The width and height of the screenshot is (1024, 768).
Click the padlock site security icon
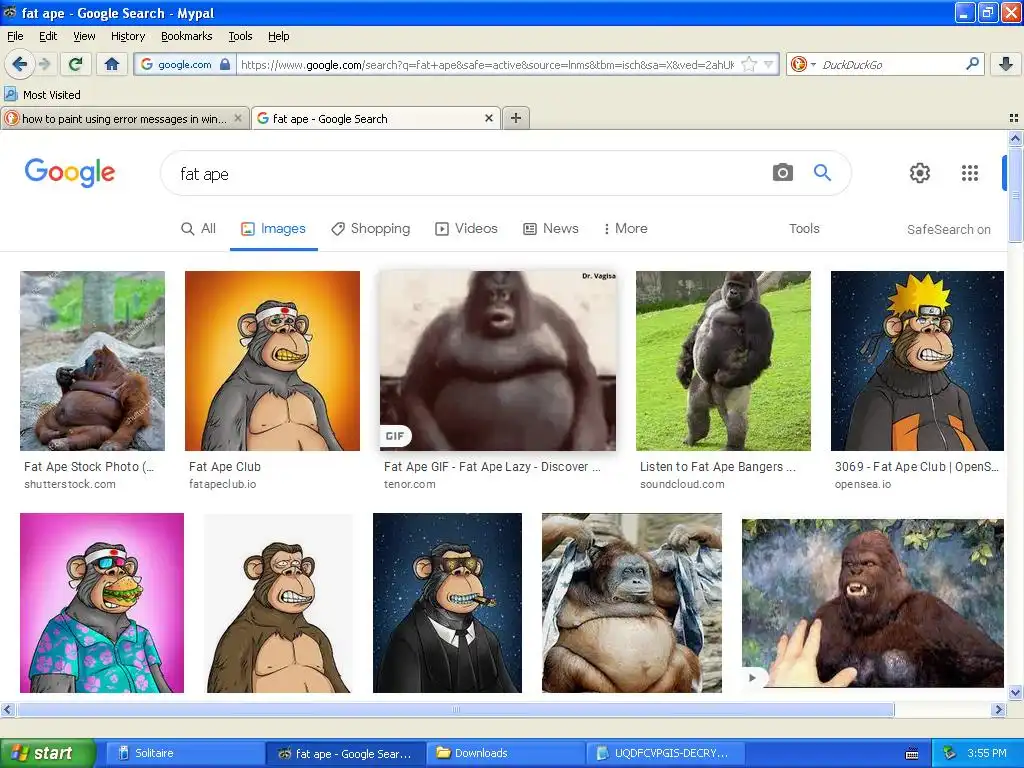pos(225,64)
